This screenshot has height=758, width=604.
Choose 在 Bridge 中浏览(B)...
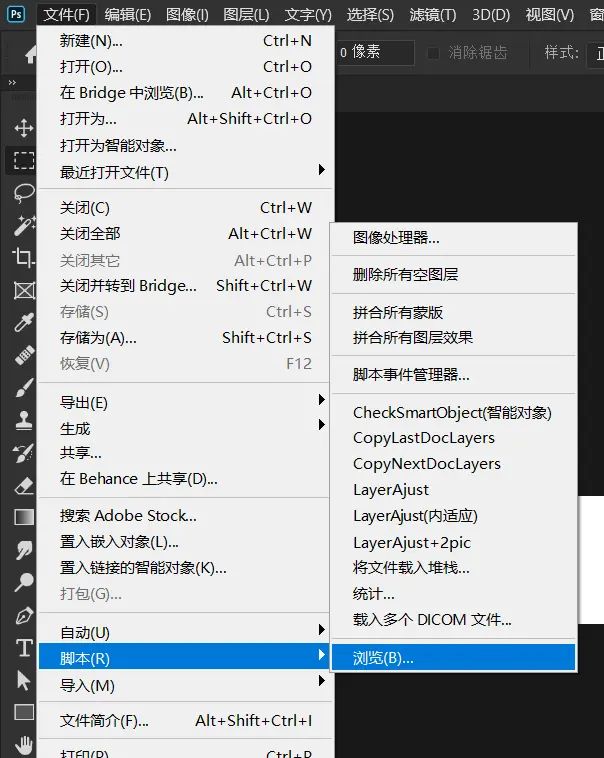pyautogui.click(x=186, y=92)
